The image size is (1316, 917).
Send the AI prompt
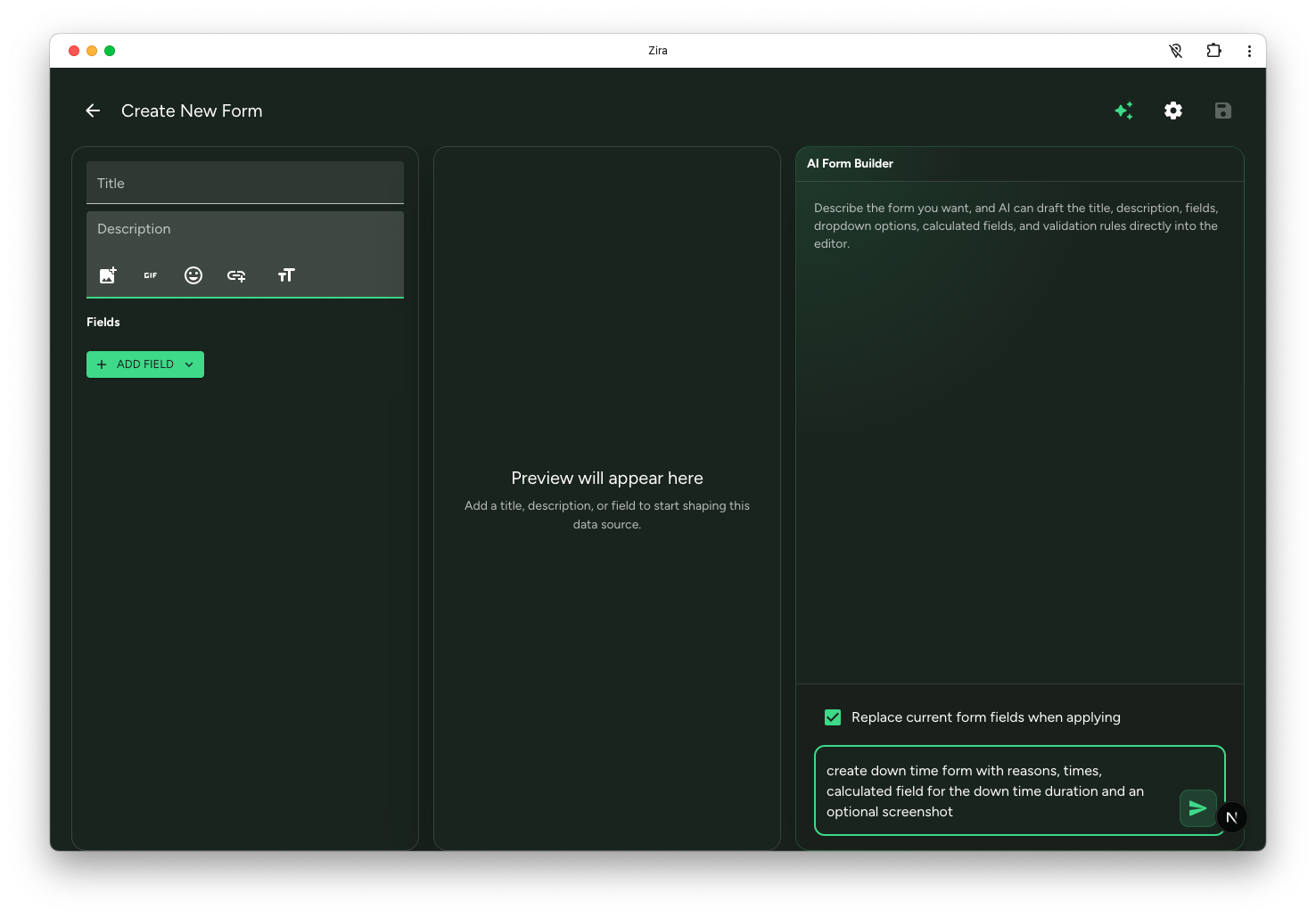pyautogui.click(x=1197, y=808)
